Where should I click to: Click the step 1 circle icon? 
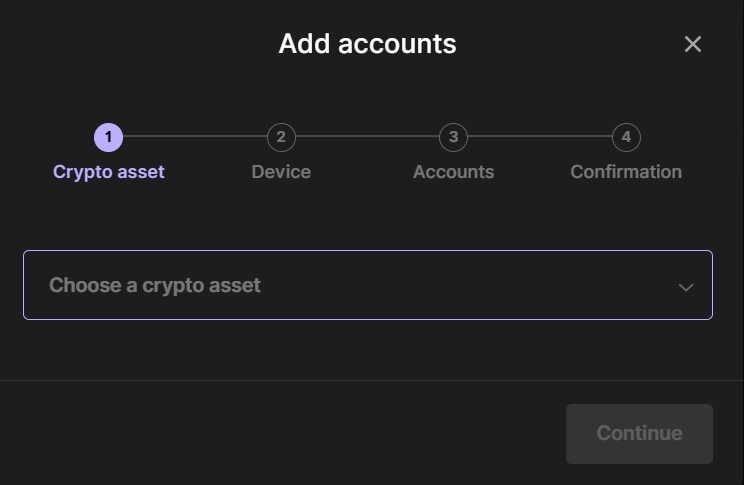(108, 137)
